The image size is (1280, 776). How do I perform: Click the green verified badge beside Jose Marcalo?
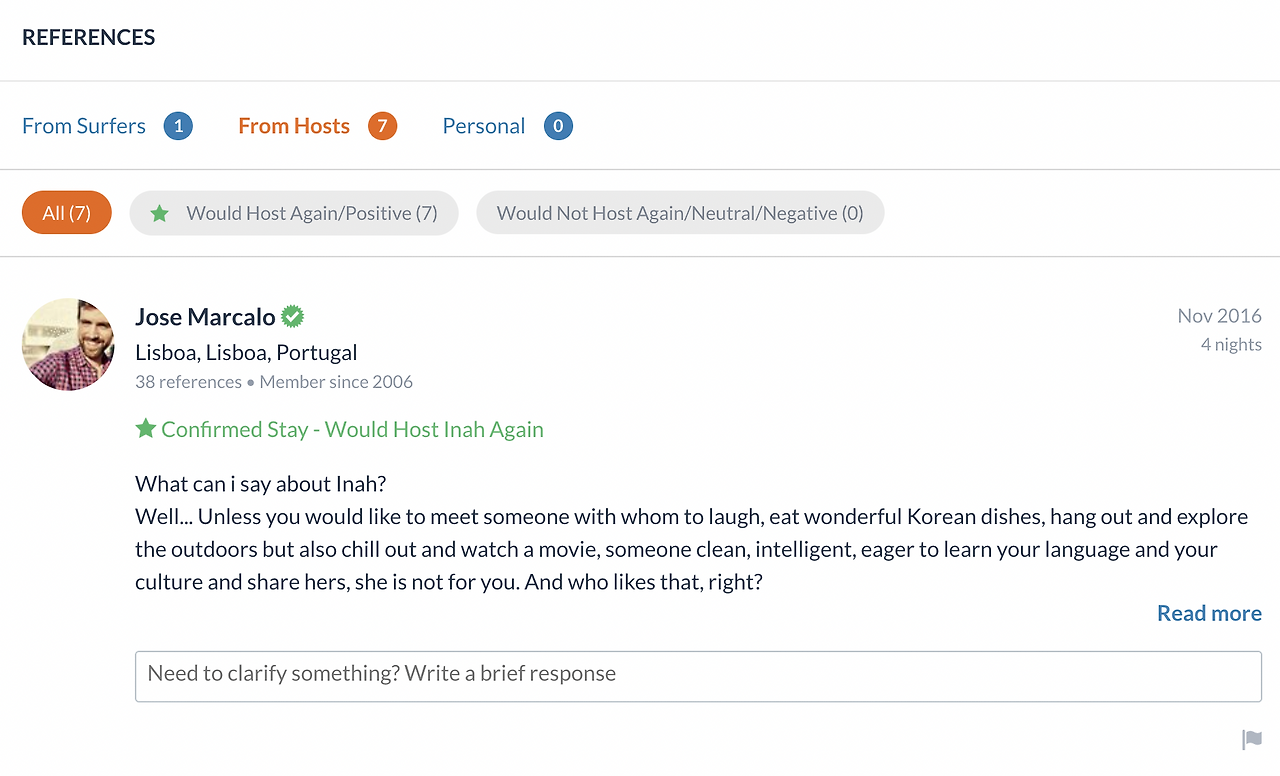click(x=292, y=317)
